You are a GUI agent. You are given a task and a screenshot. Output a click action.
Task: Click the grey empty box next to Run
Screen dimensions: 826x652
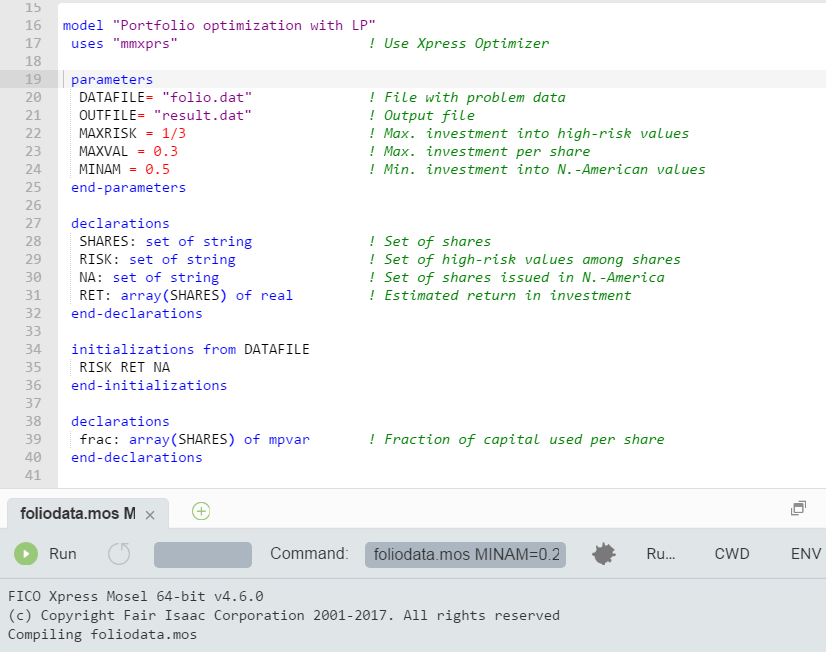(203, 555)
